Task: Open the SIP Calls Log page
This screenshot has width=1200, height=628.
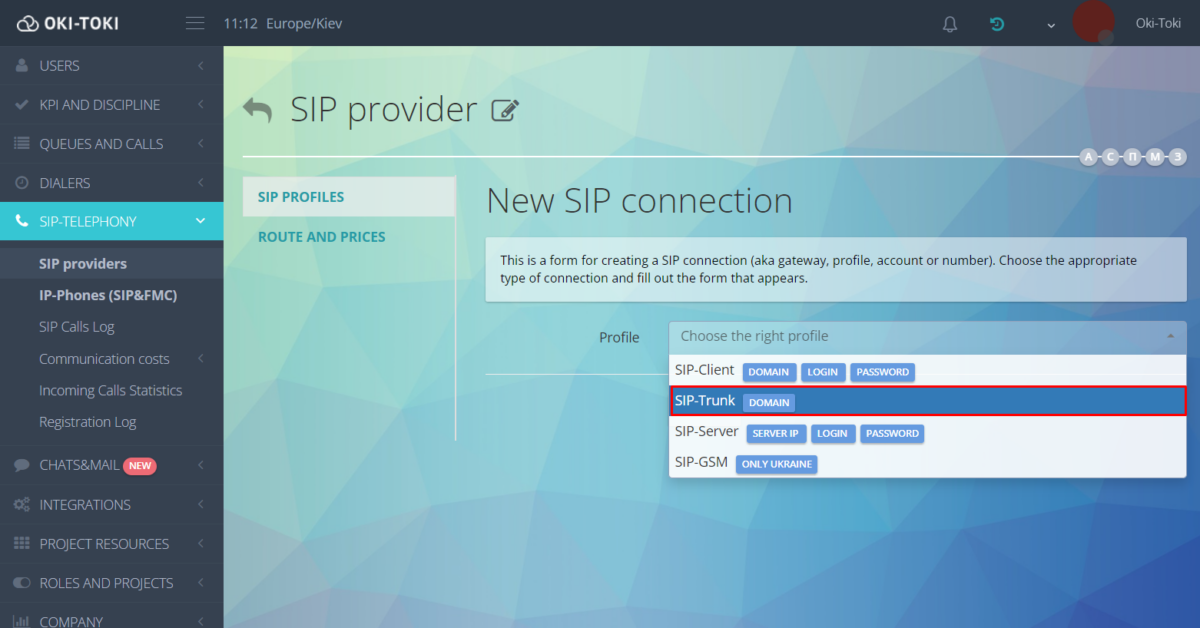Action: tap(78, 326)
